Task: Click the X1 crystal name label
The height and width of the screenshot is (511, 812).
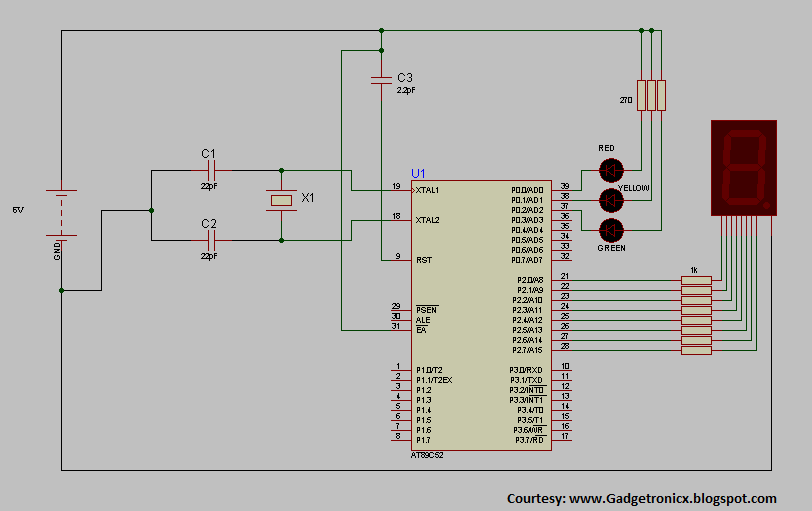Action: (308, 197)
